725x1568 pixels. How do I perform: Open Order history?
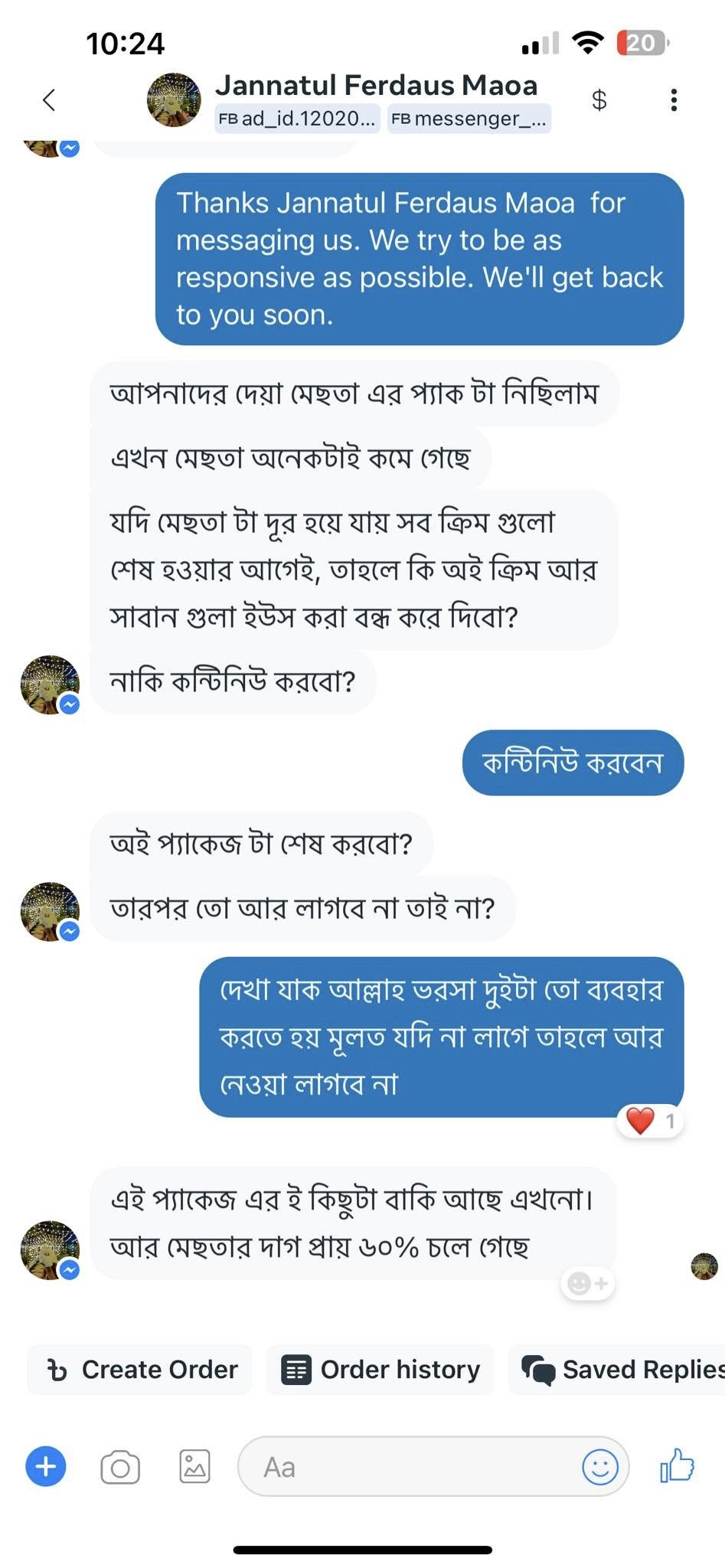click(x=380, y=1370)
